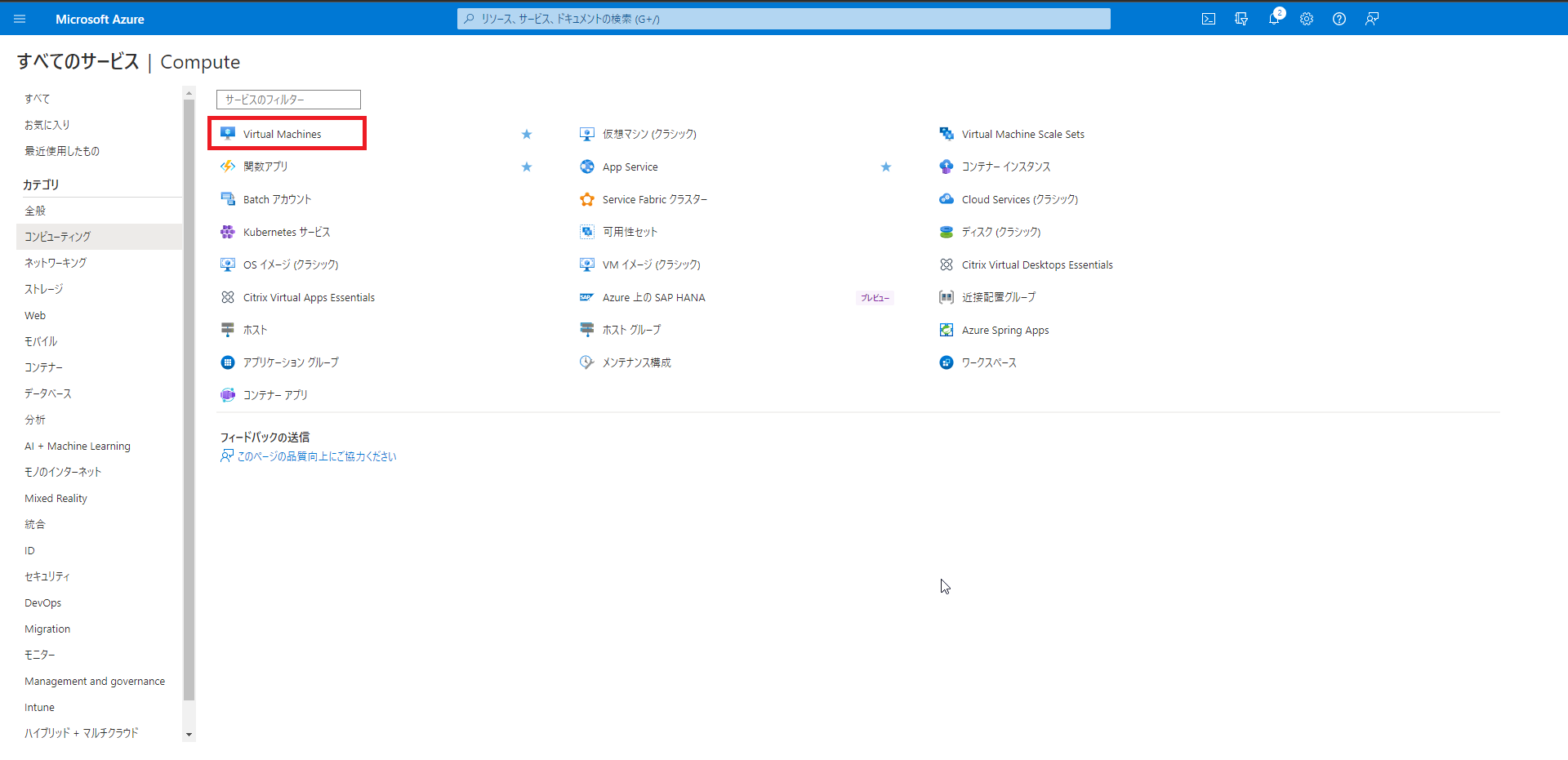Click Microsoft Azure home title
This screenshot has width=1568, height=760.
pyautogui.click(x=100, y=19)
